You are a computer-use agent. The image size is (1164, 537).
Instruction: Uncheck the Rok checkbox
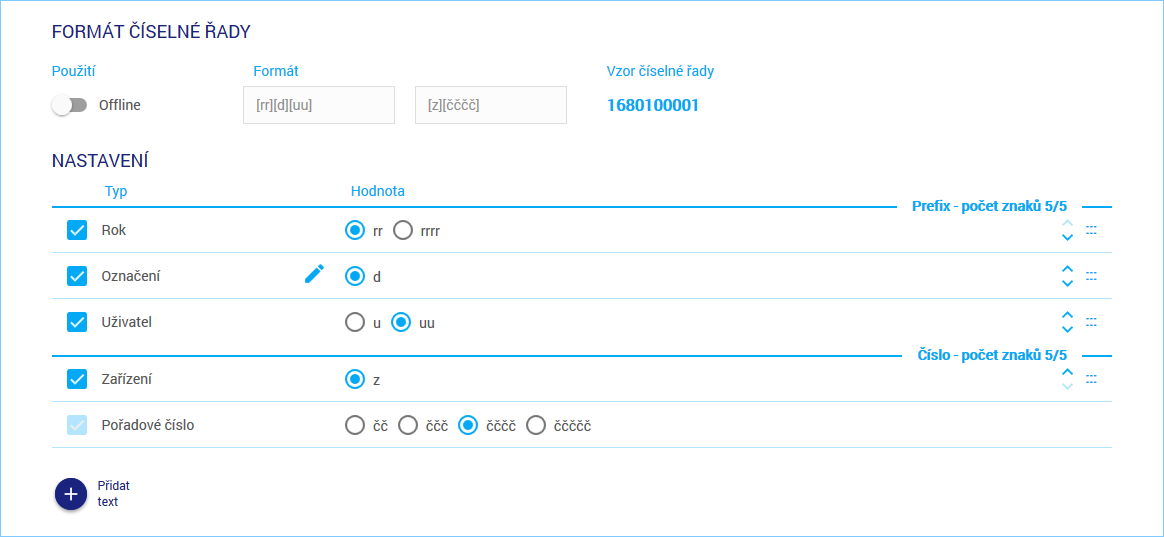[x=77, y=230]
